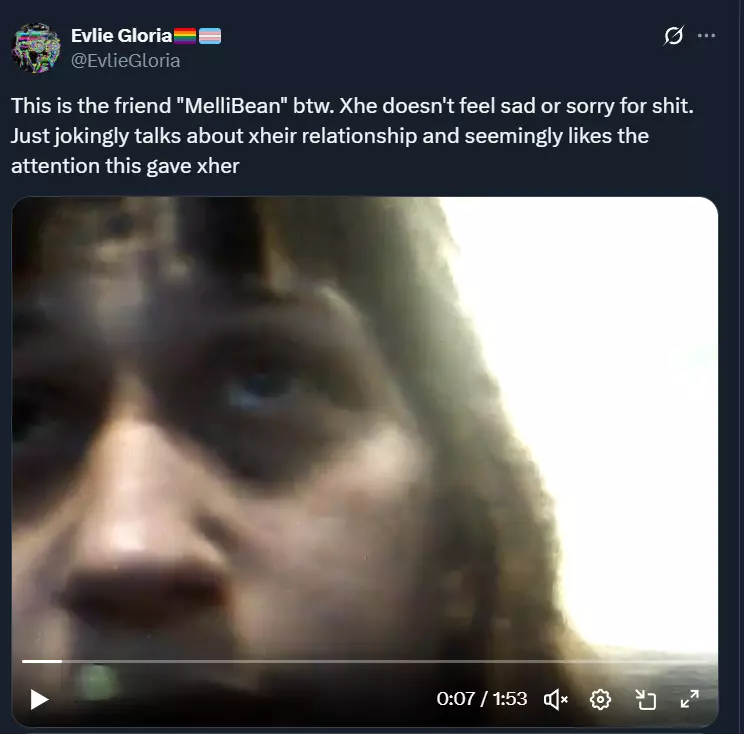Enter fullscreen video mode

coord(689,699)
